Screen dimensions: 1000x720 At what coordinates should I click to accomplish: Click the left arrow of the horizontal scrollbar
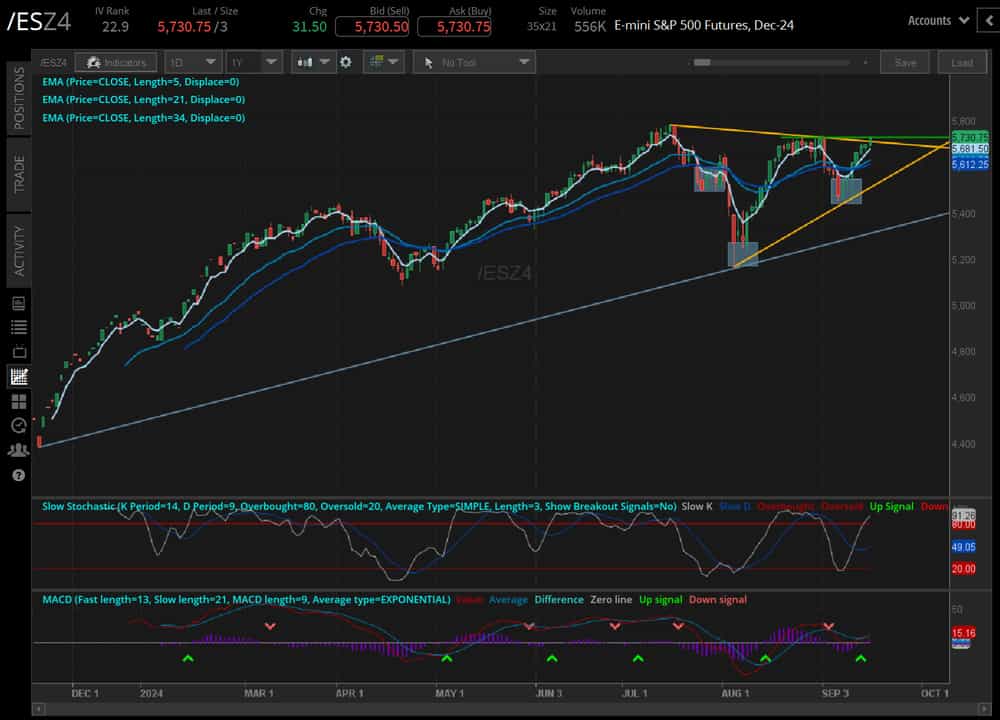[x=39, y=709]
